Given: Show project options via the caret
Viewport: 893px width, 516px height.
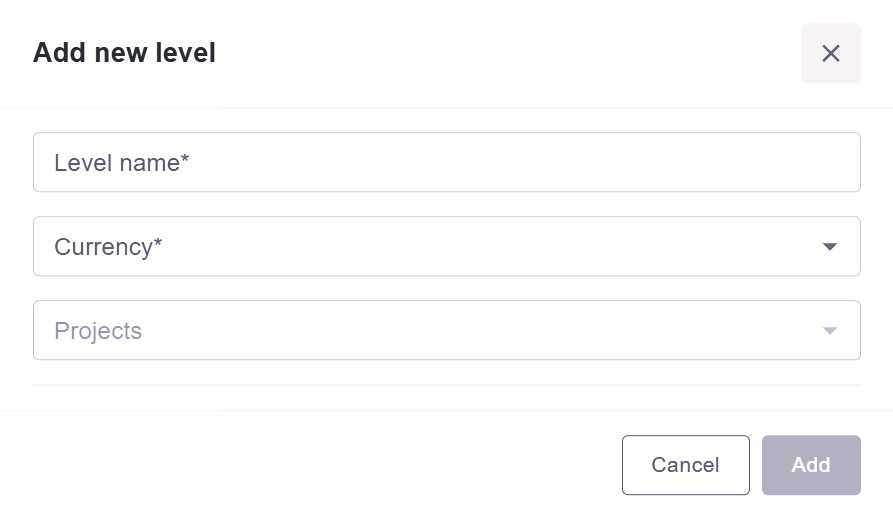Looking at the screenshot, I should pos(830,331).
